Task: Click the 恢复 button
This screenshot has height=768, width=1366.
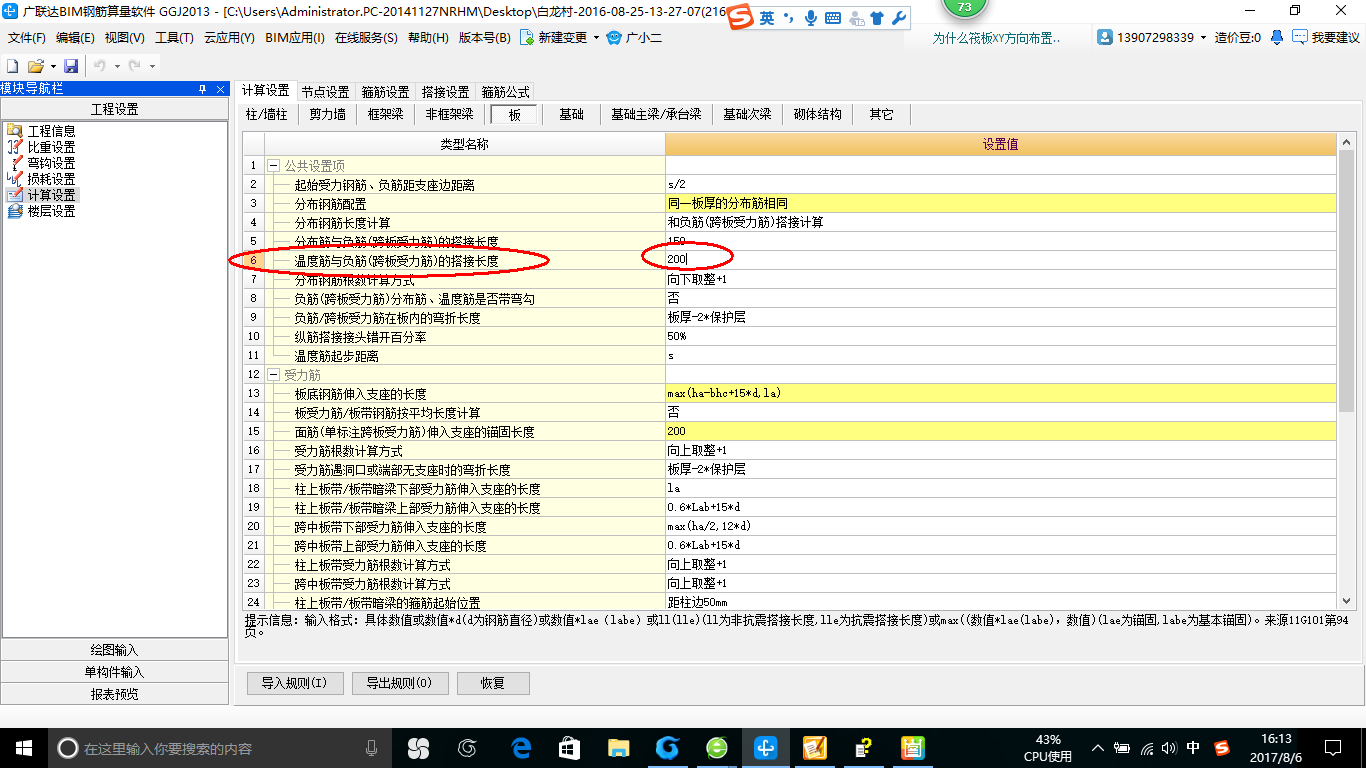Action: click(493, 683)
